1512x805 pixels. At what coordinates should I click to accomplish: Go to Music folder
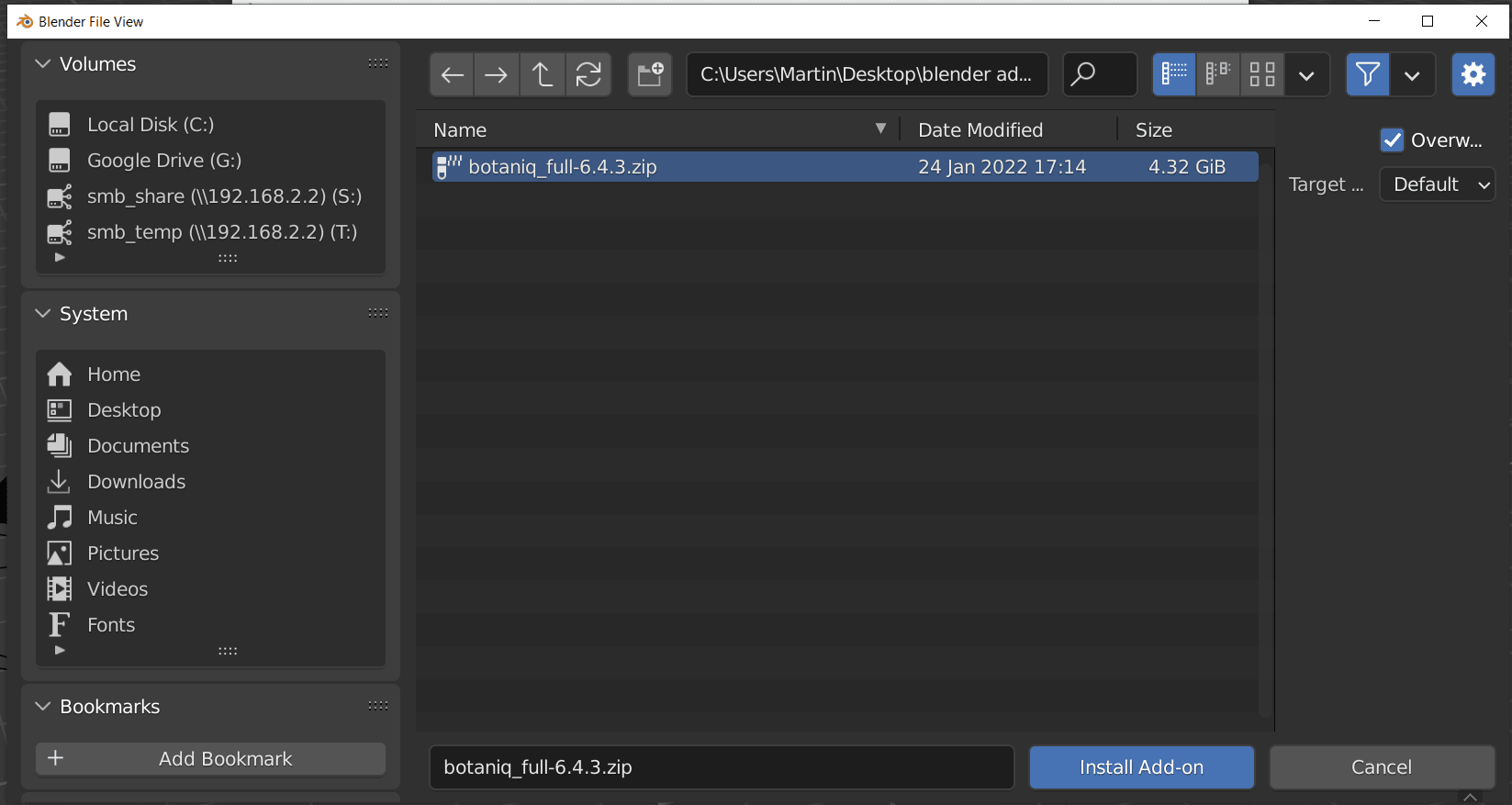point(210,518)
